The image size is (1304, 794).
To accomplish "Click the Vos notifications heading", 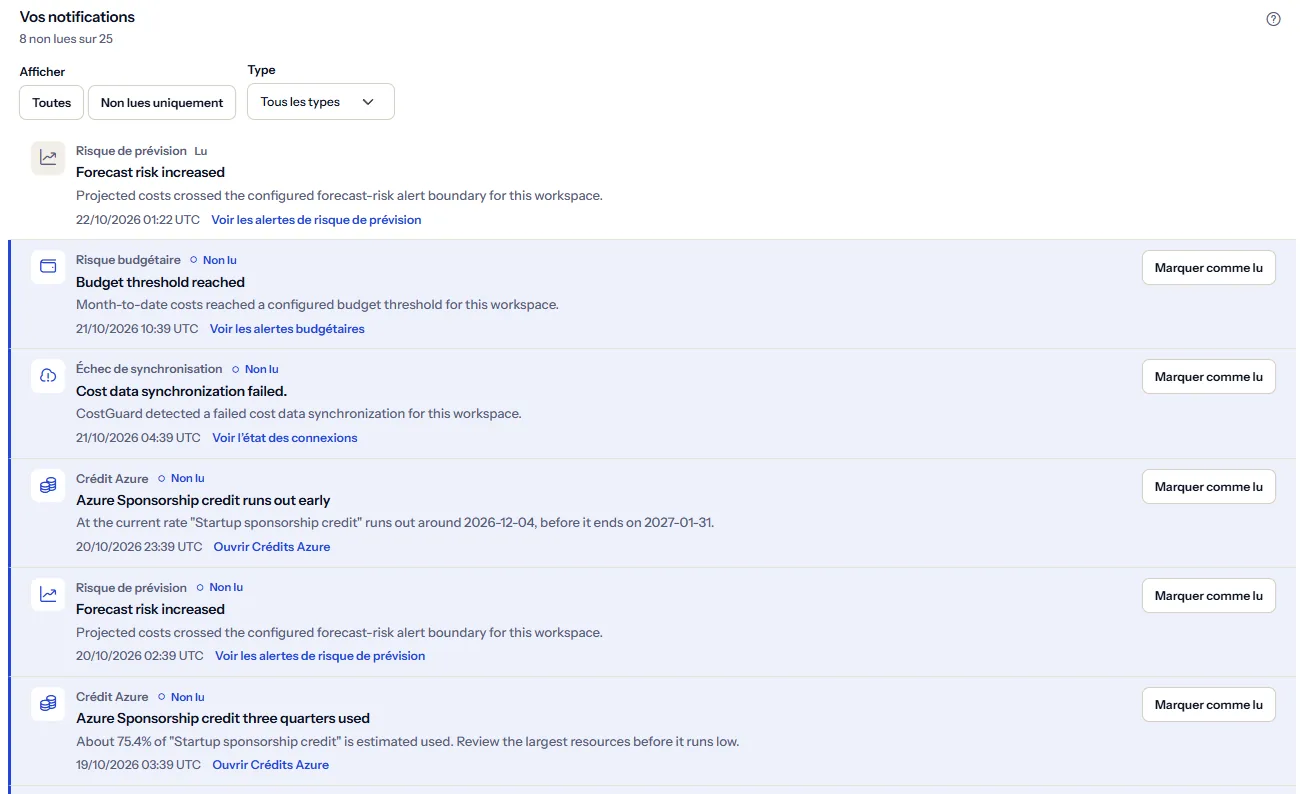I will (x=77, y=17).
